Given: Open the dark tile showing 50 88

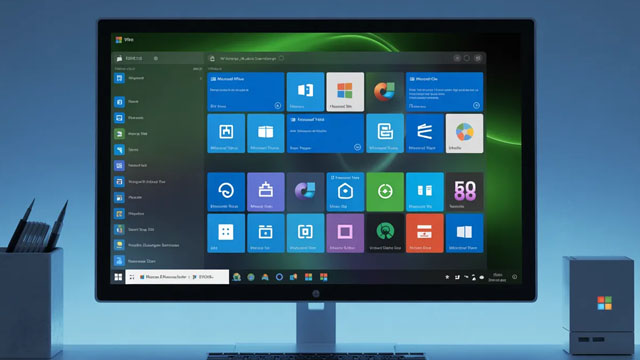Looking at the screenshot, I should pyautogui.click(x=464, y=192).
